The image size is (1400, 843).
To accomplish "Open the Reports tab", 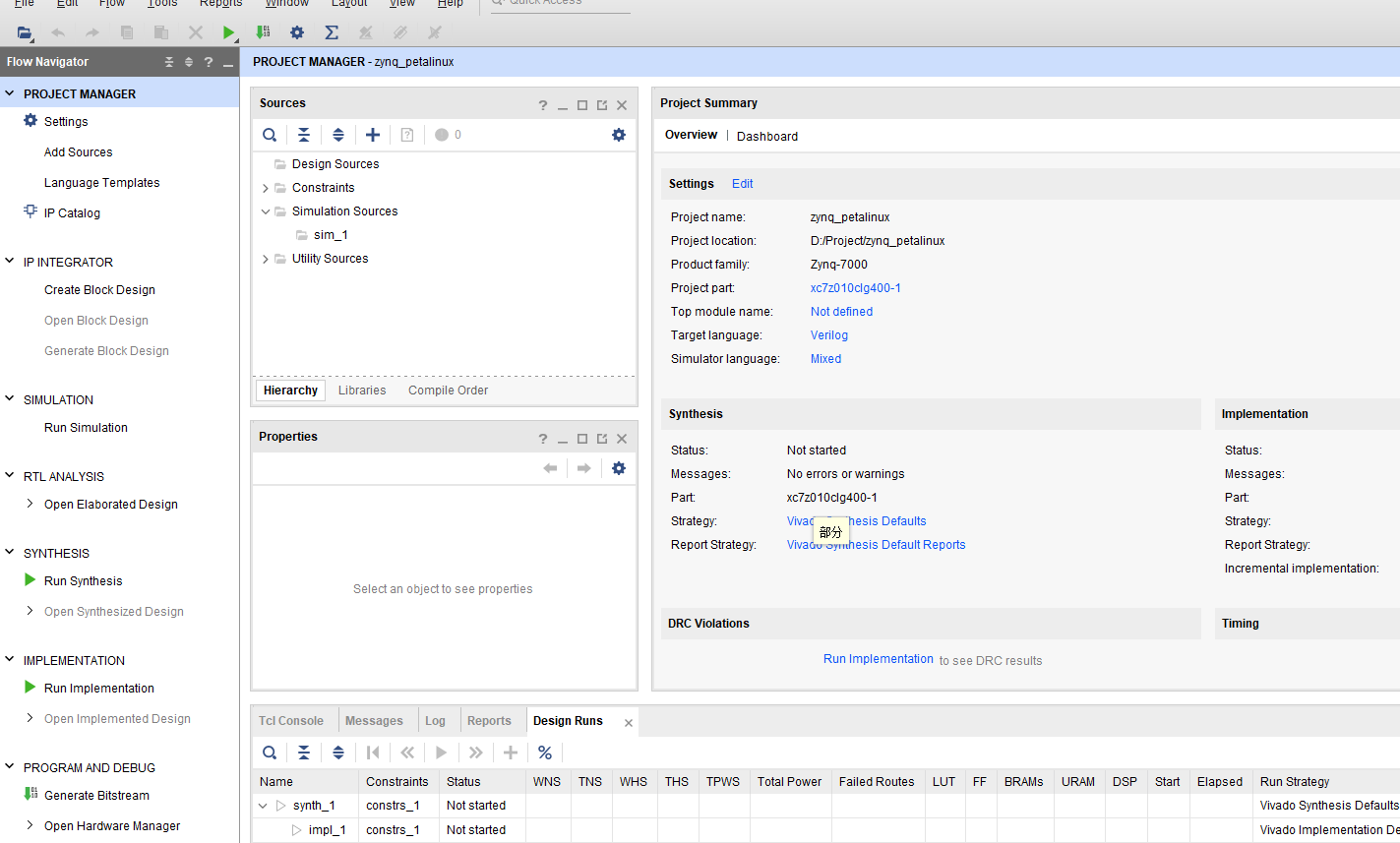I will pyautogui.click(x=489, y=721).
